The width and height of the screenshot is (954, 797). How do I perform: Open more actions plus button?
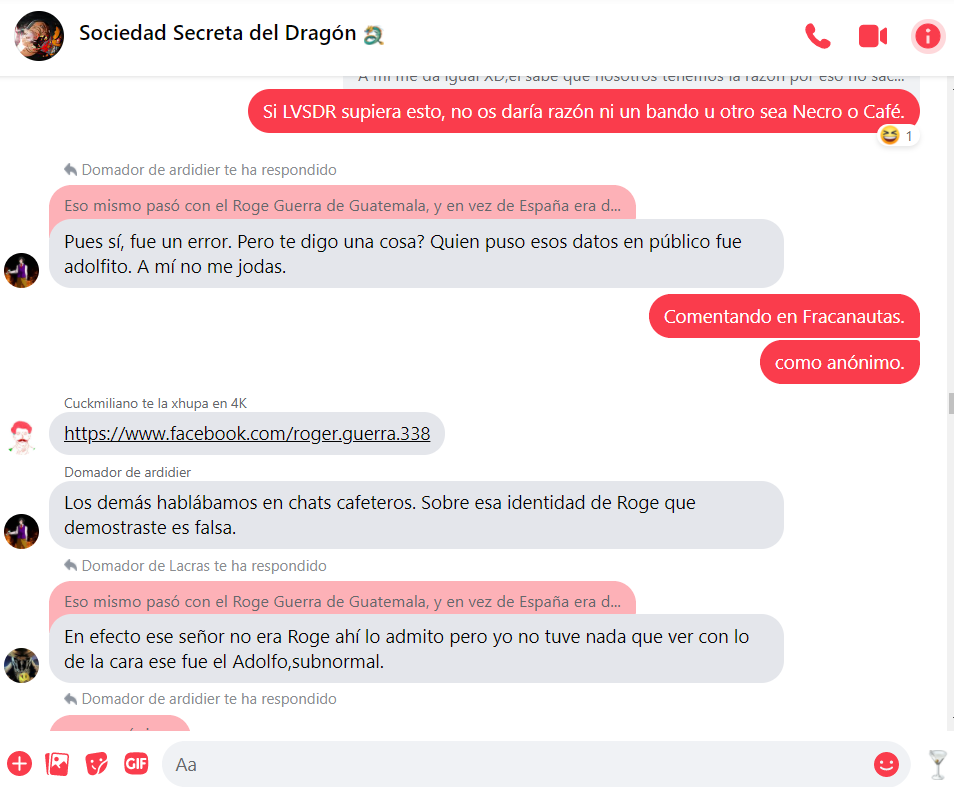19,764
